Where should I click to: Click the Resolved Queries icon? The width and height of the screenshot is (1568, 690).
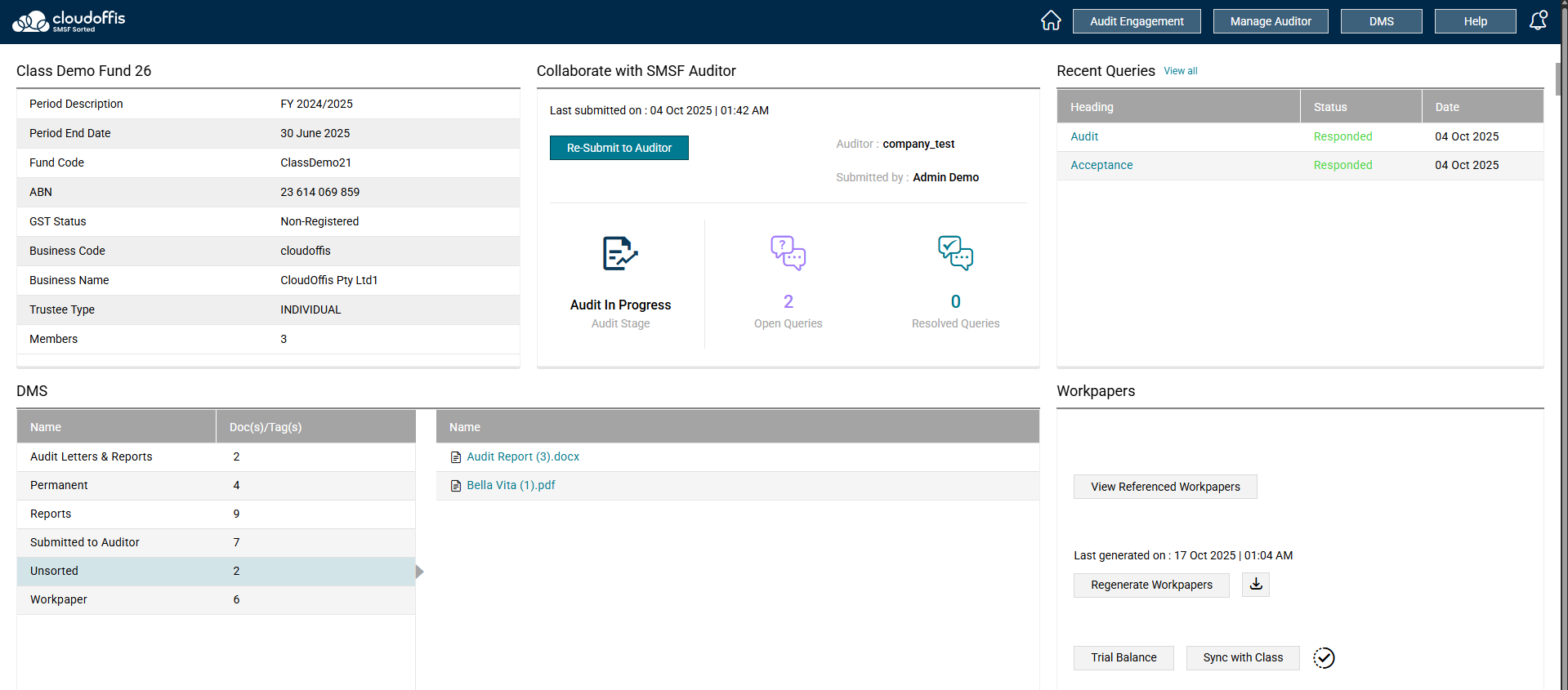coord(955,253)
